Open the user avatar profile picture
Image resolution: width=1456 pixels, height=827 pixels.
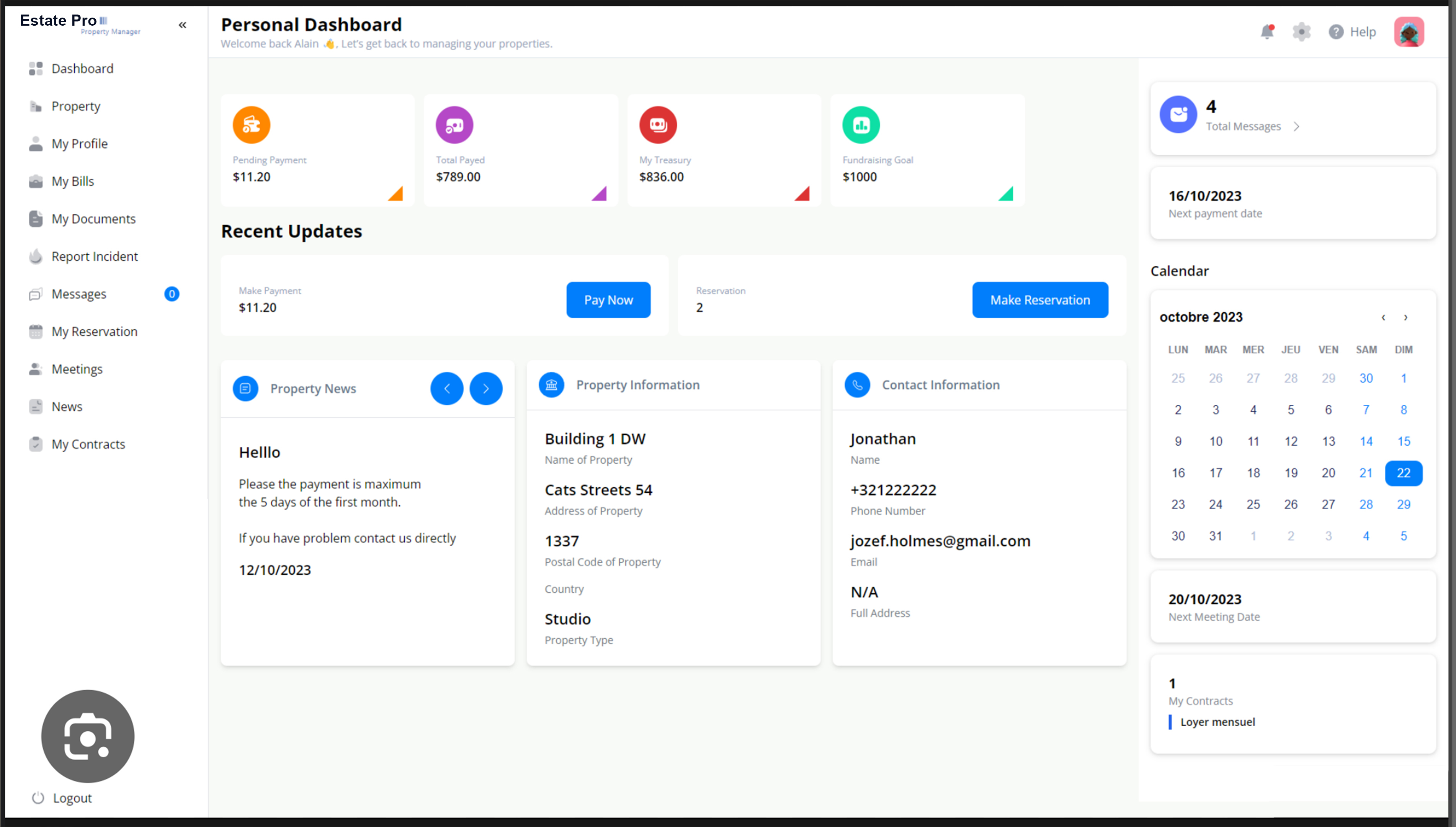[x=1409, y=32]
